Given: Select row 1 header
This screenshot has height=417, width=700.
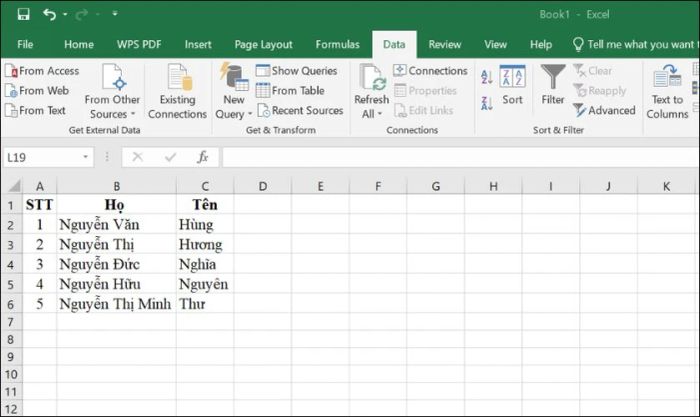Looking at the screenshot, I should tap(11, 205).
